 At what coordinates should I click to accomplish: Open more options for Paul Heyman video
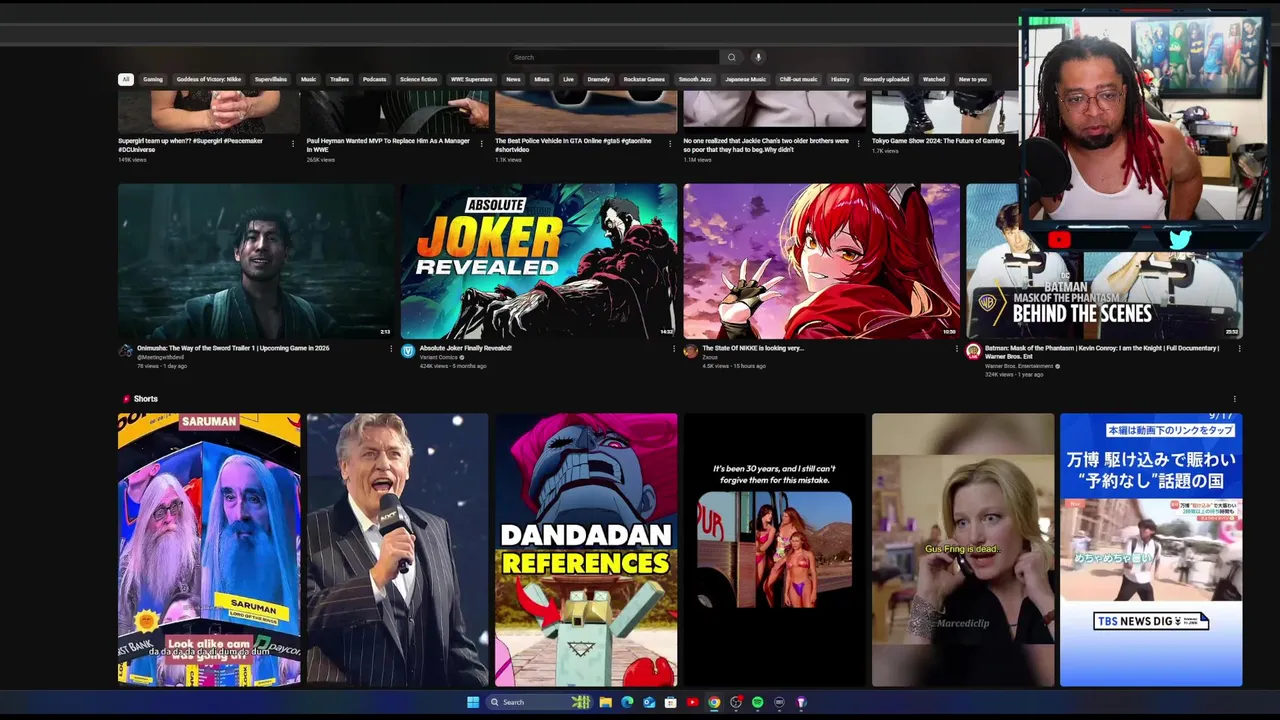click(481, 143)
